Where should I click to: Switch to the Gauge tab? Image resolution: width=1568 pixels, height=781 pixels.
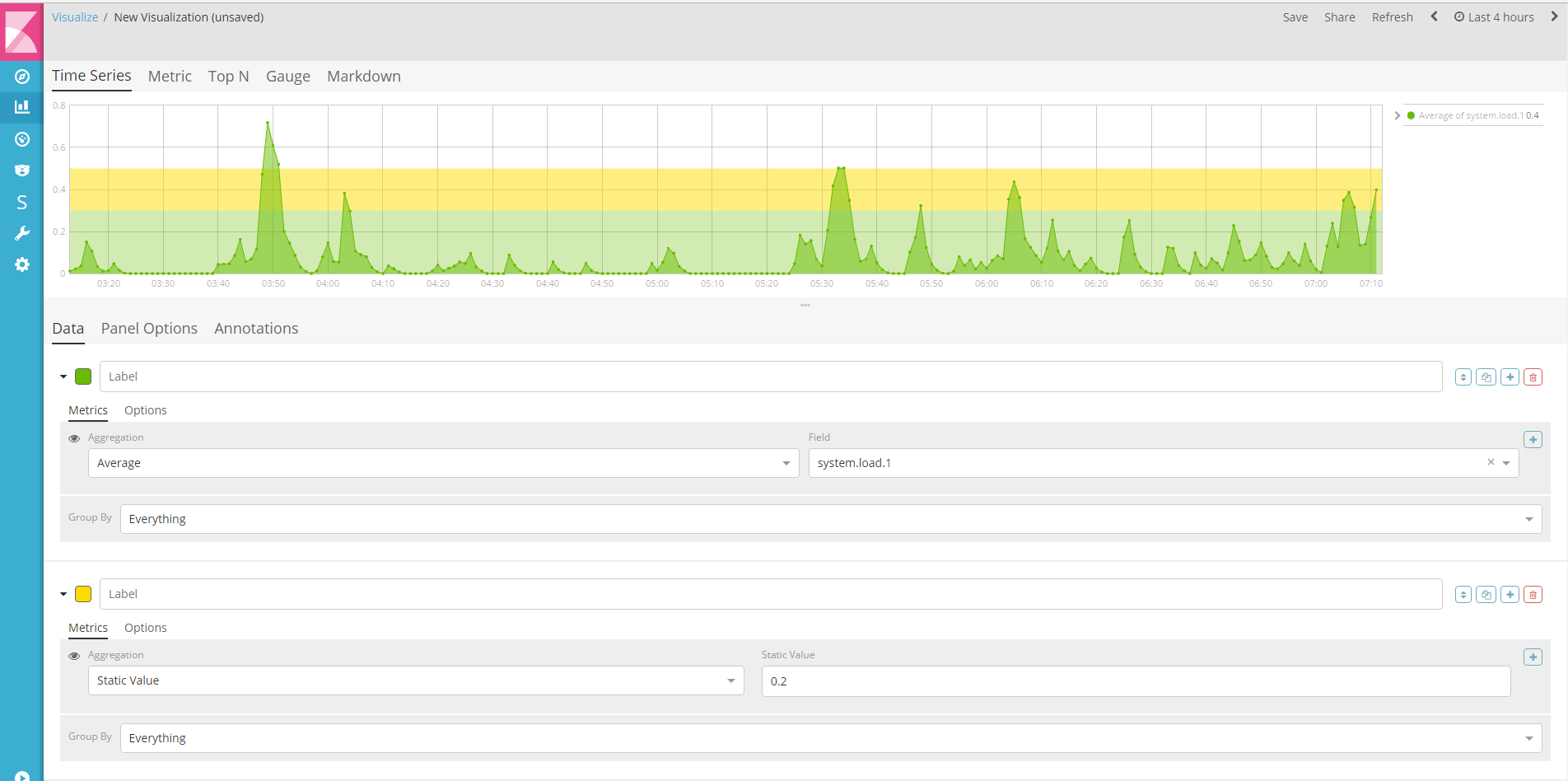(x=288, y=77)
